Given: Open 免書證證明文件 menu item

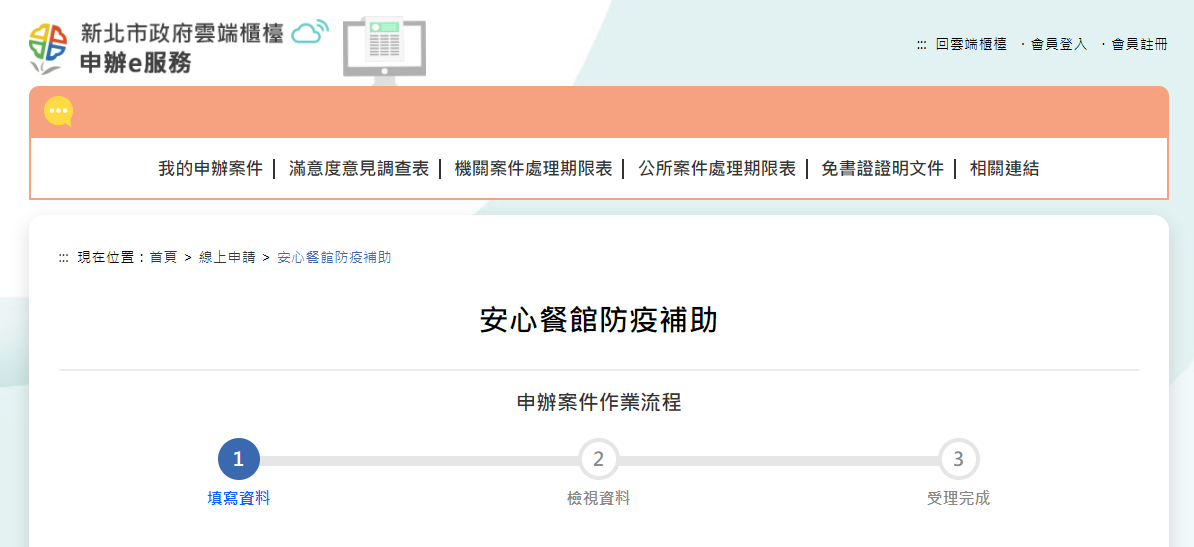Looking at the screenshot, I should (883, 169).
